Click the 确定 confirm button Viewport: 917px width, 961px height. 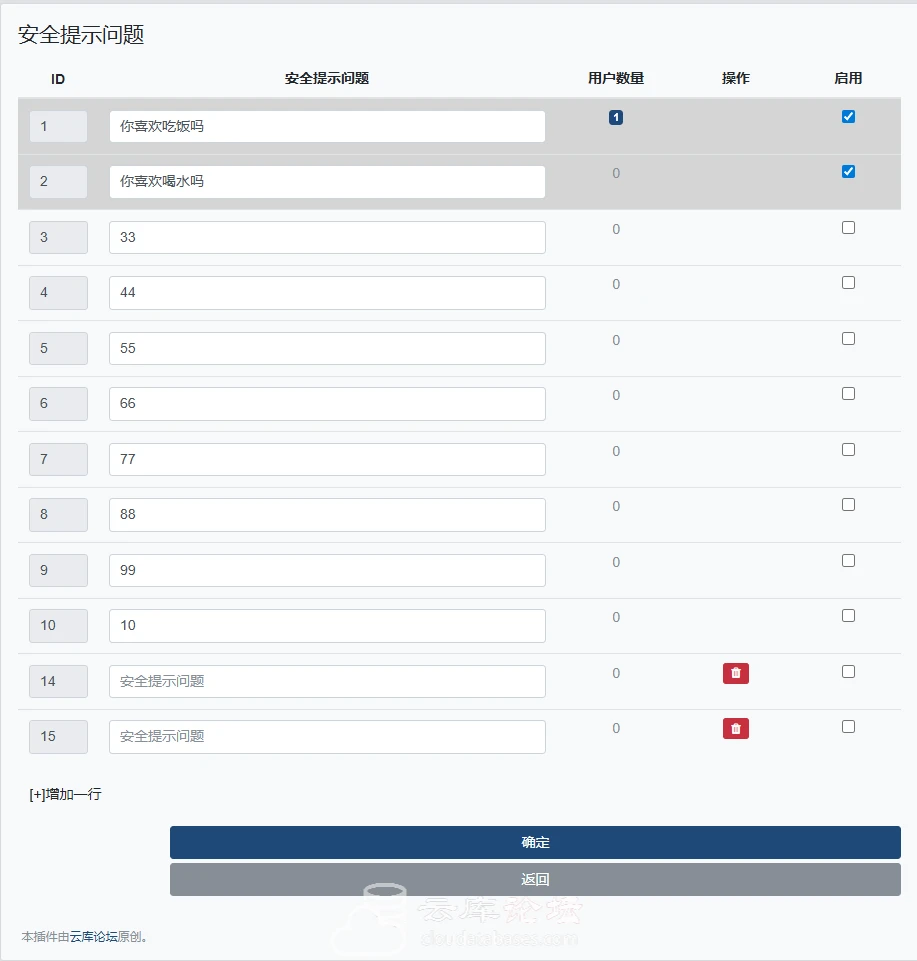(x=535, y=842)
